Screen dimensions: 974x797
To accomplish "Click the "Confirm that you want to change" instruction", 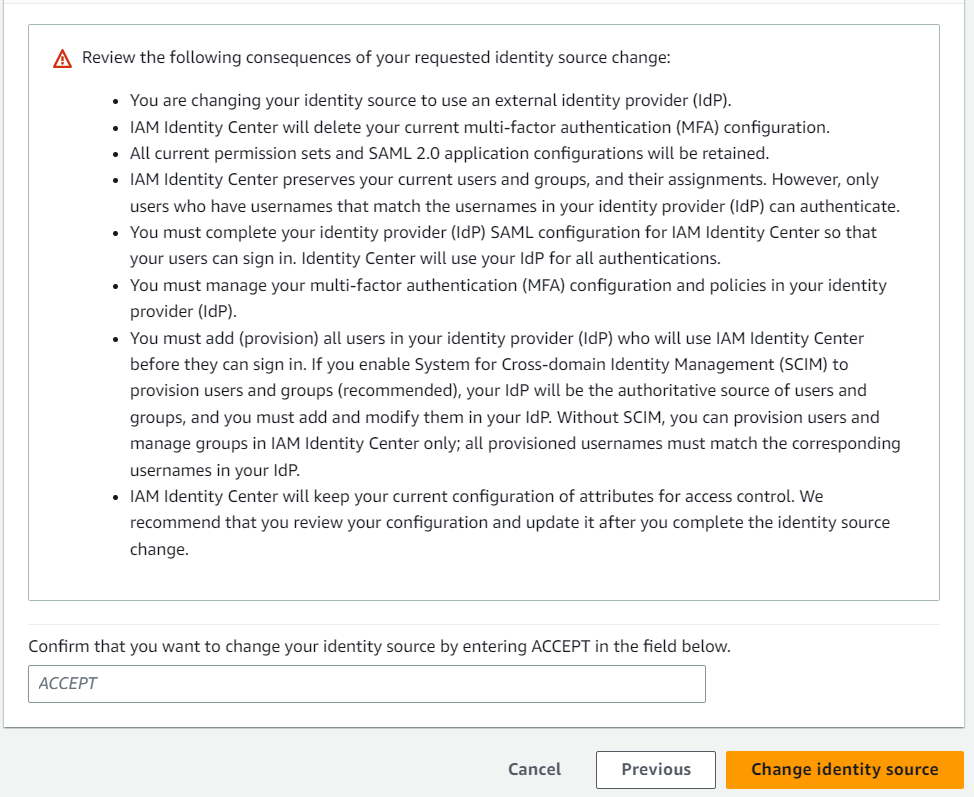I will [x=379, y=646].
